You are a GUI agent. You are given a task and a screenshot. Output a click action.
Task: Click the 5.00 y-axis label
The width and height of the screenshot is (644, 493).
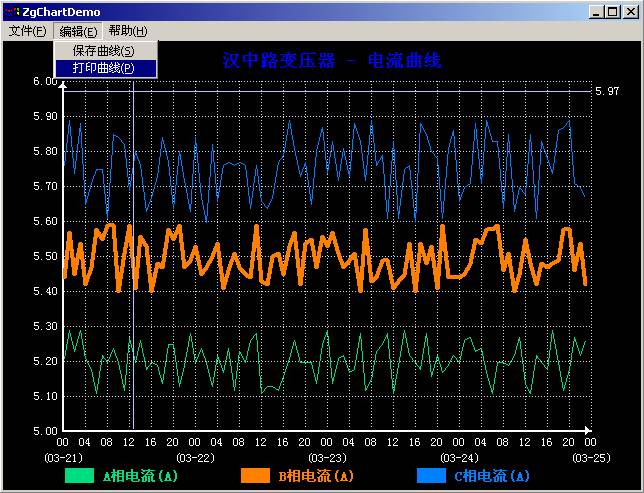[x=45, y=431]
